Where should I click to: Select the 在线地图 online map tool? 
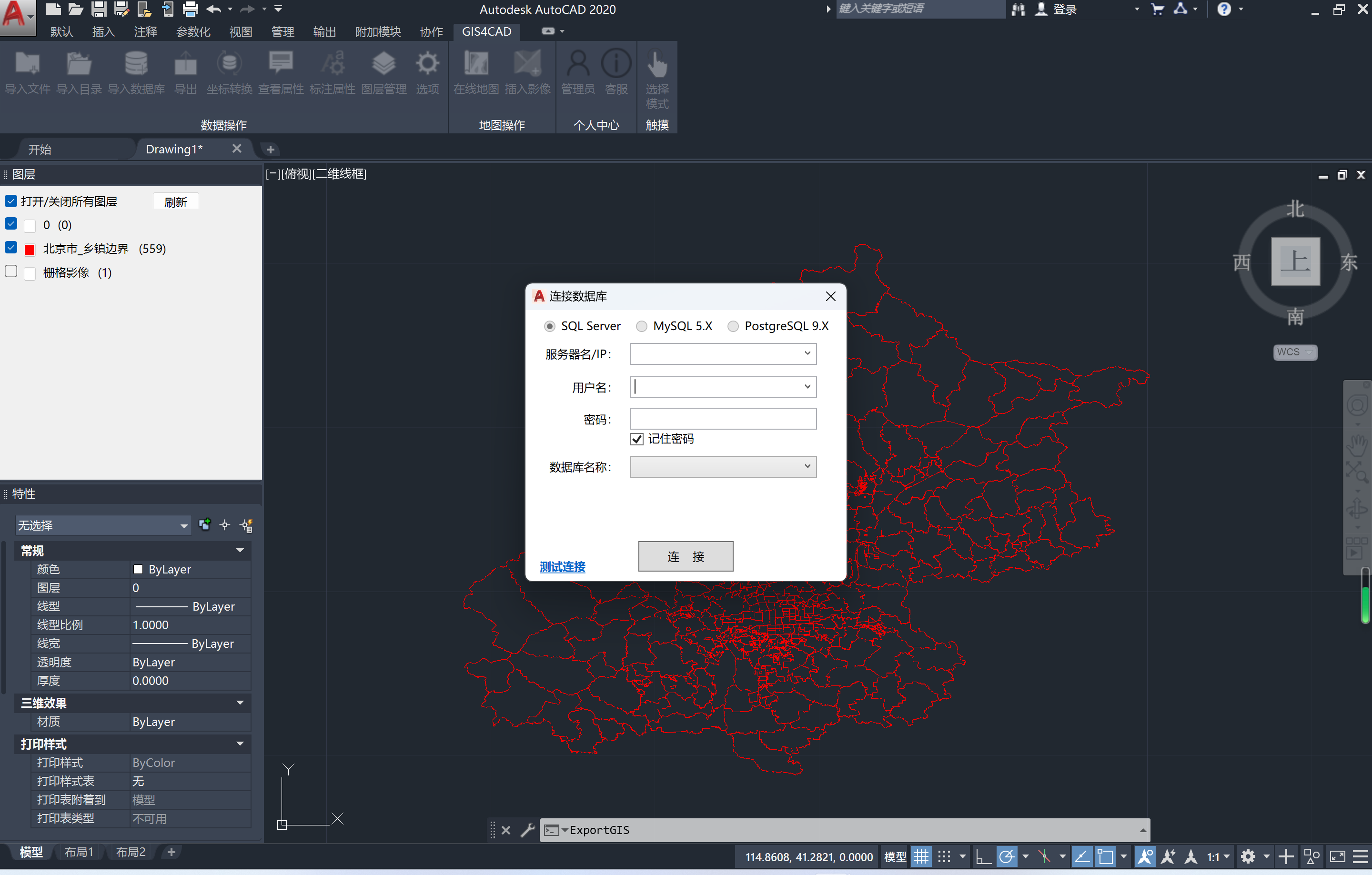tap(476, 71)
